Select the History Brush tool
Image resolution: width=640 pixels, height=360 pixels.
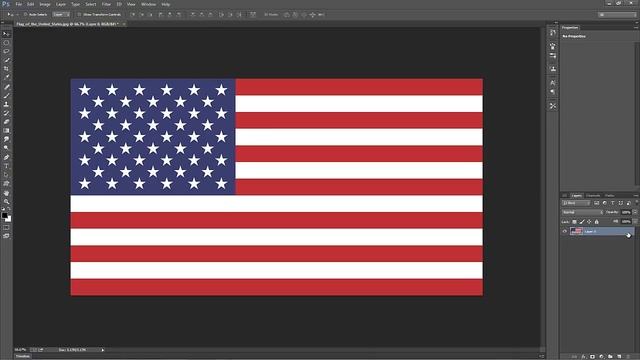6,113
